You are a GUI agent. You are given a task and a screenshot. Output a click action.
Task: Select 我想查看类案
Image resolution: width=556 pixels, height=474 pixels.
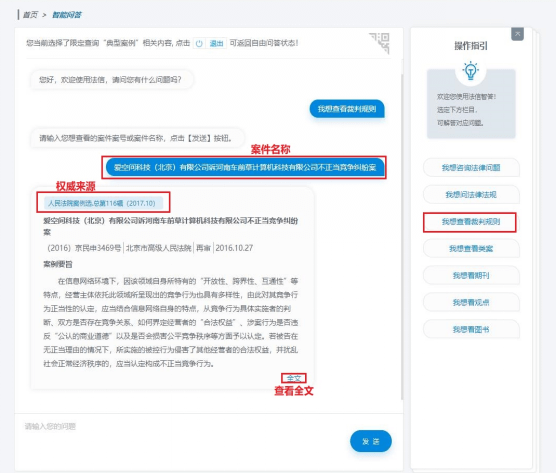click(x=471, y=249)
